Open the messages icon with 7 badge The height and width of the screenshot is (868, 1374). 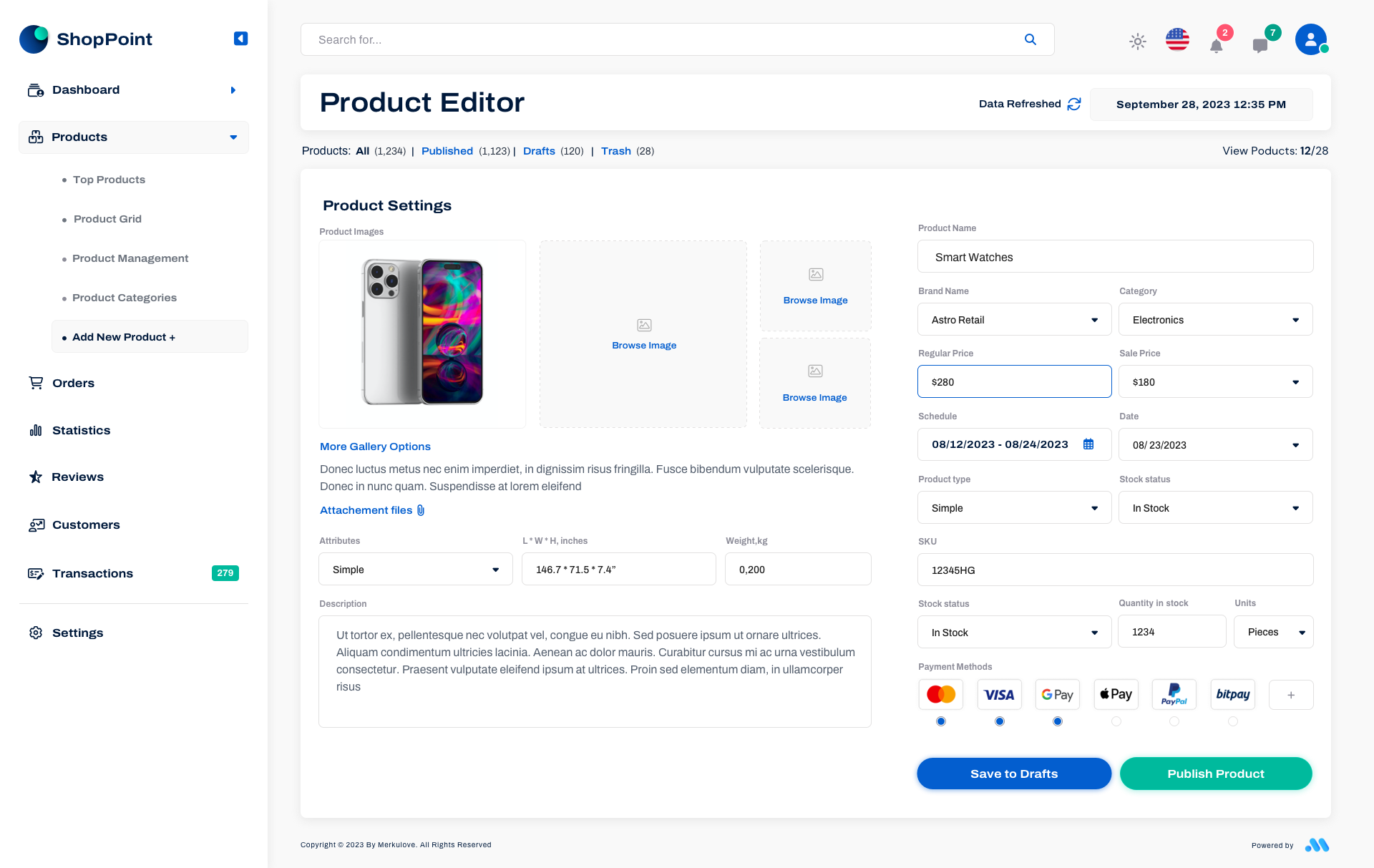point(1261,44)
